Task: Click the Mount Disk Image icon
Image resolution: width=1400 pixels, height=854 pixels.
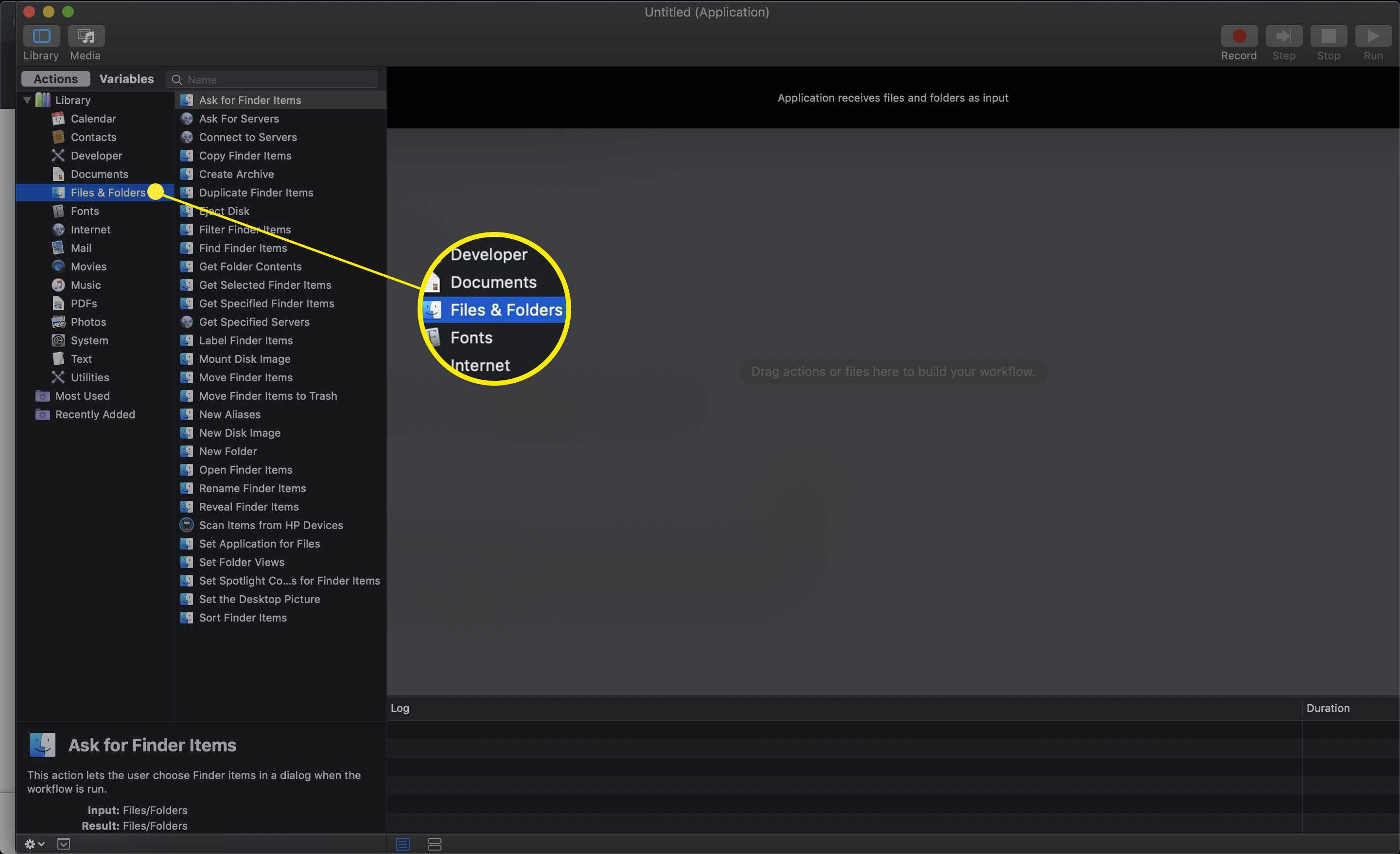Action: (186, 359)
